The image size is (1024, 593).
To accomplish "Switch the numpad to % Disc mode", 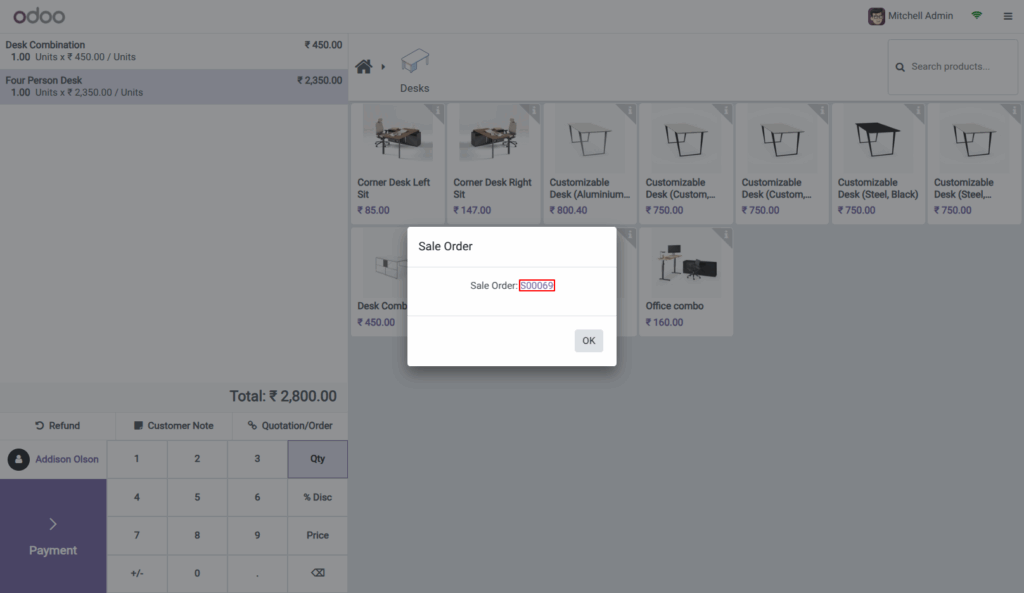I will (317, 497).
